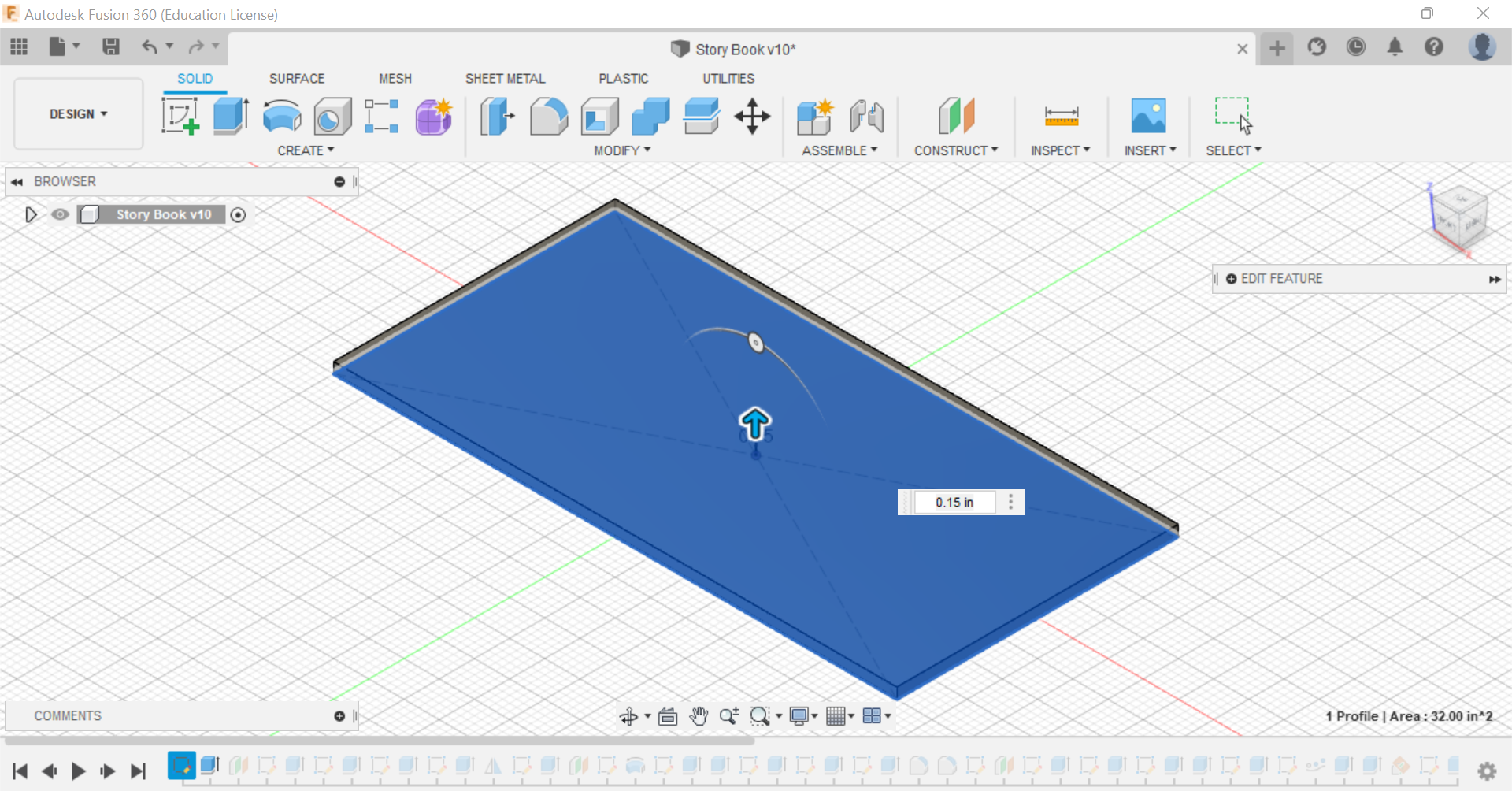Switch to the UTILITIES tab
This screenshot has height=791, width=1512.
point(728,79)
